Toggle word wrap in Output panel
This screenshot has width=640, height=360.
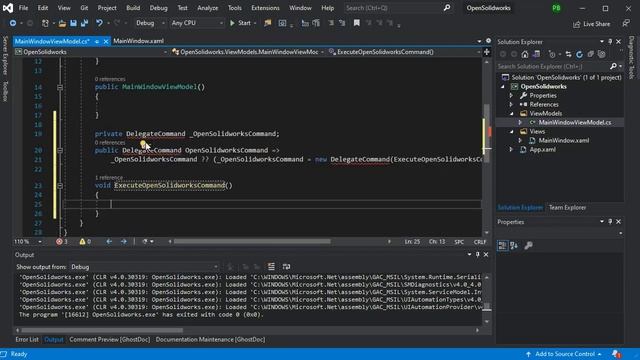click(x=287, y=267)
